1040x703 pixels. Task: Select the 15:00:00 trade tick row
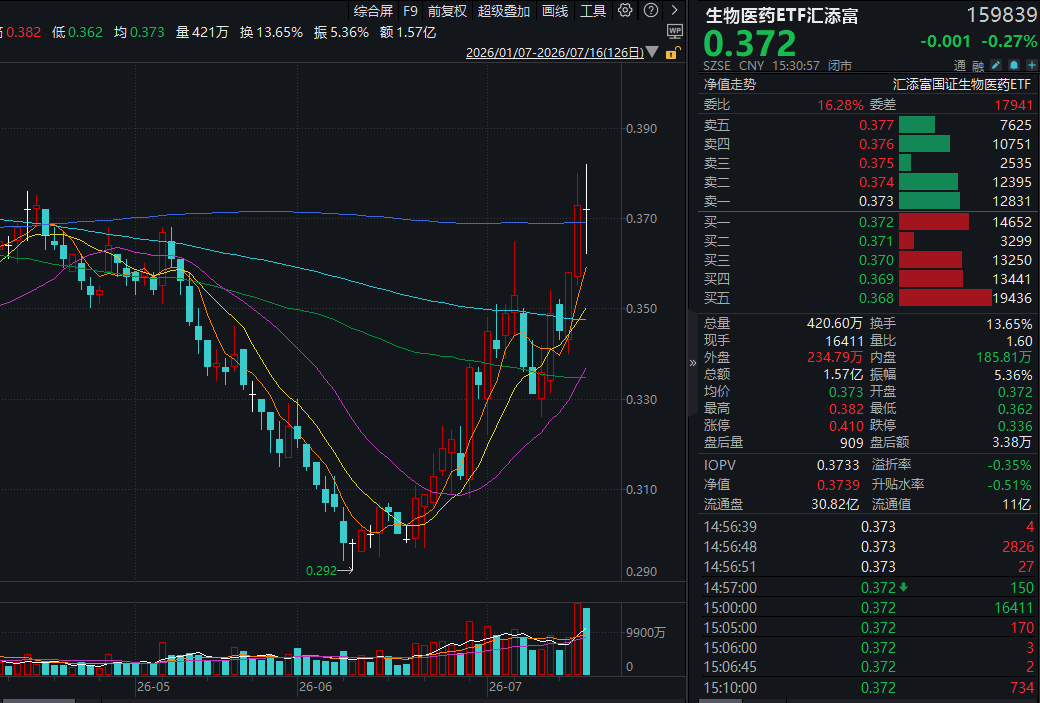pyautogui.click(x=868, y=607)
